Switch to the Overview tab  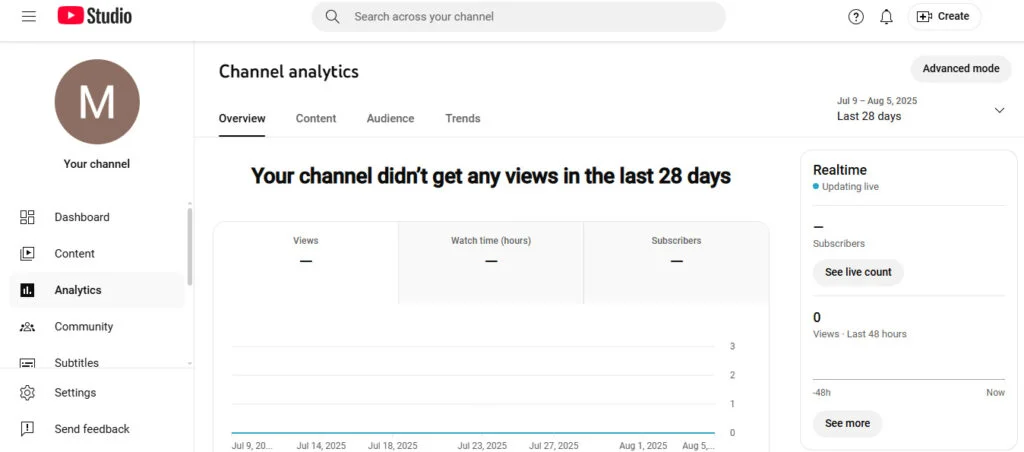tap(242, 118)
